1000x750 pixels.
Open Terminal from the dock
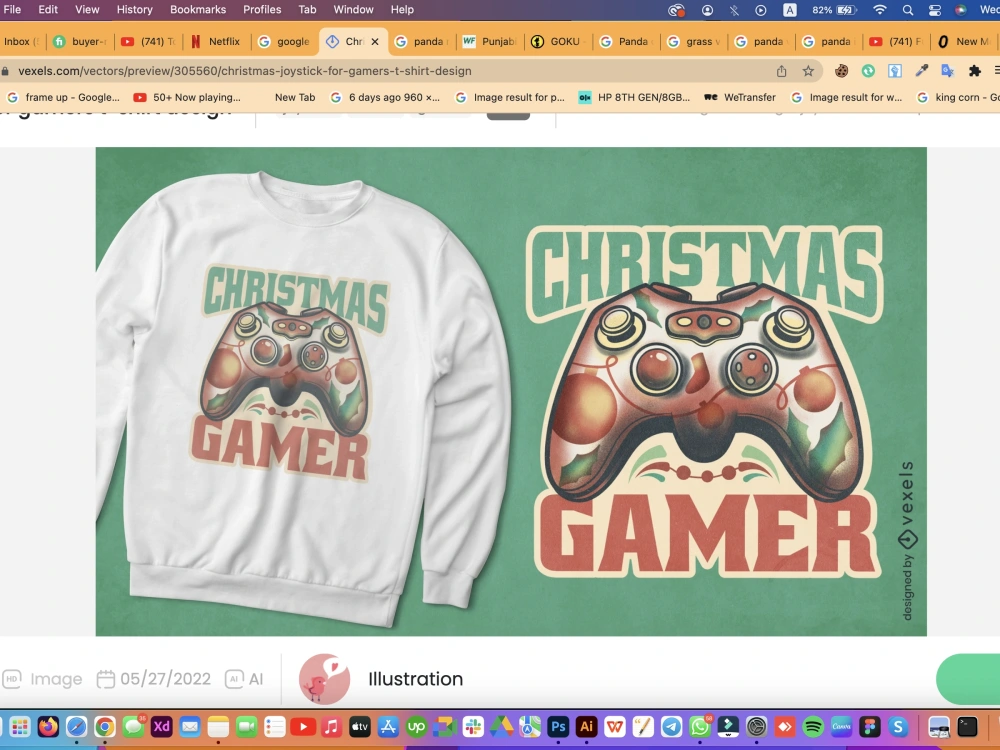pyautogui.click(x=967, y=726)
